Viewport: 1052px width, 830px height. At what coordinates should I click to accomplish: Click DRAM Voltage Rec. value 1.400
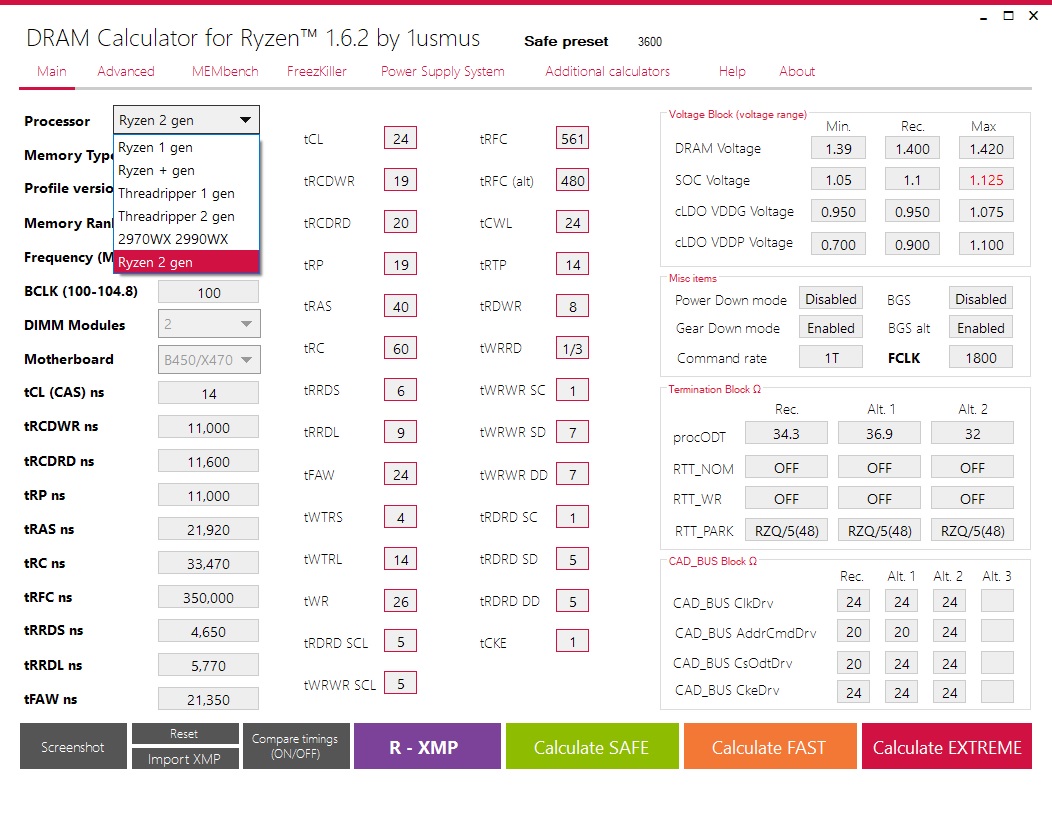point(912,148)
